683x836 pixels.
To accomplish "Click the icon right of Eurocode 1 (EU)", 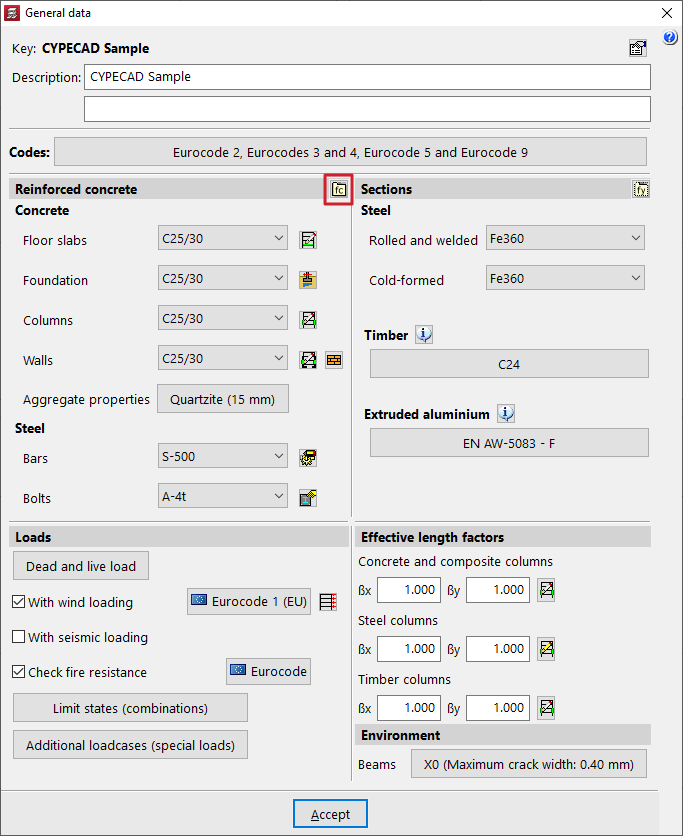I will click(329, 602).
